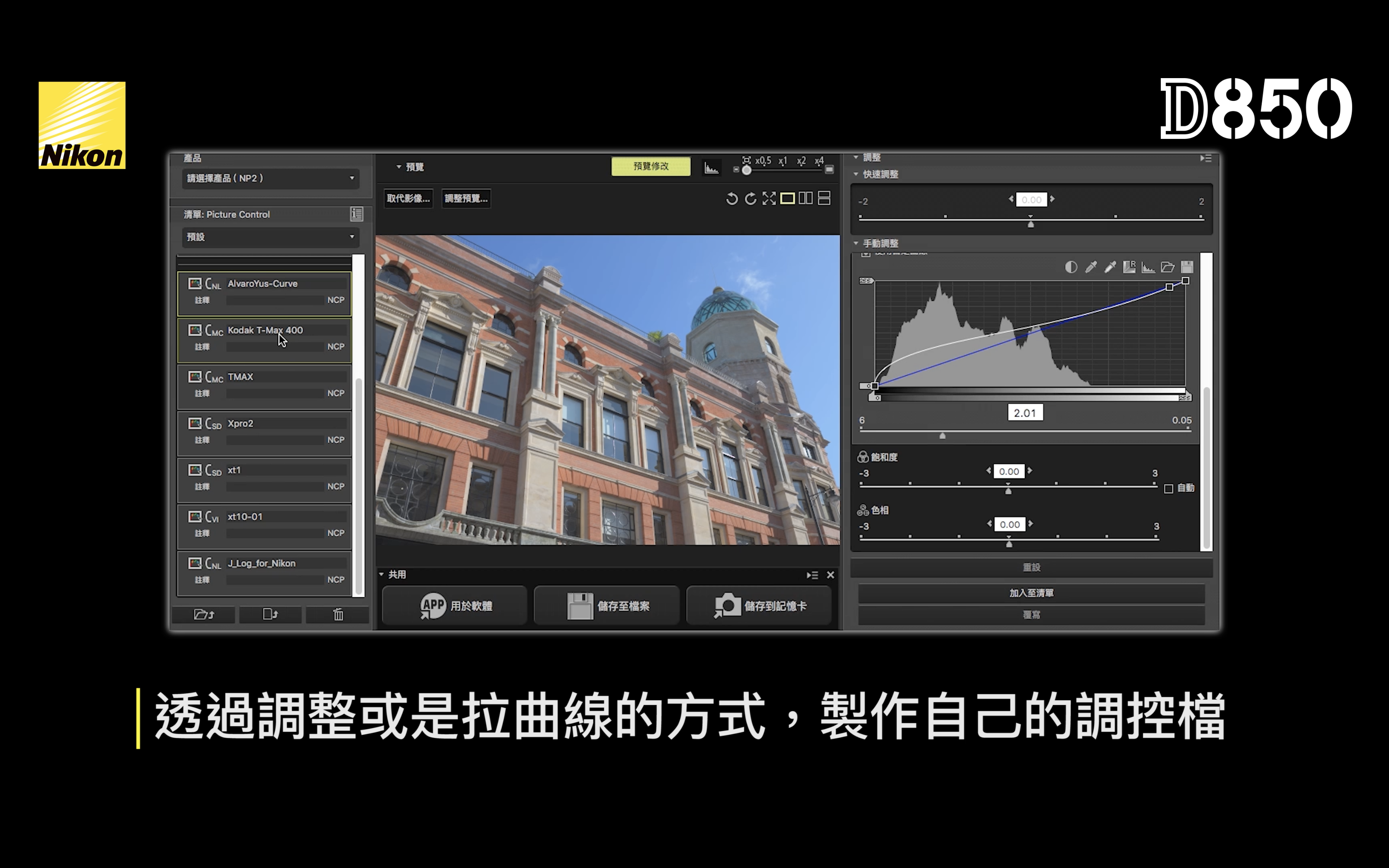This screenshot has width=1389, height=868.
Task: Toggle the 預覽修改 highlighted button
Action: tap(650, 167)
